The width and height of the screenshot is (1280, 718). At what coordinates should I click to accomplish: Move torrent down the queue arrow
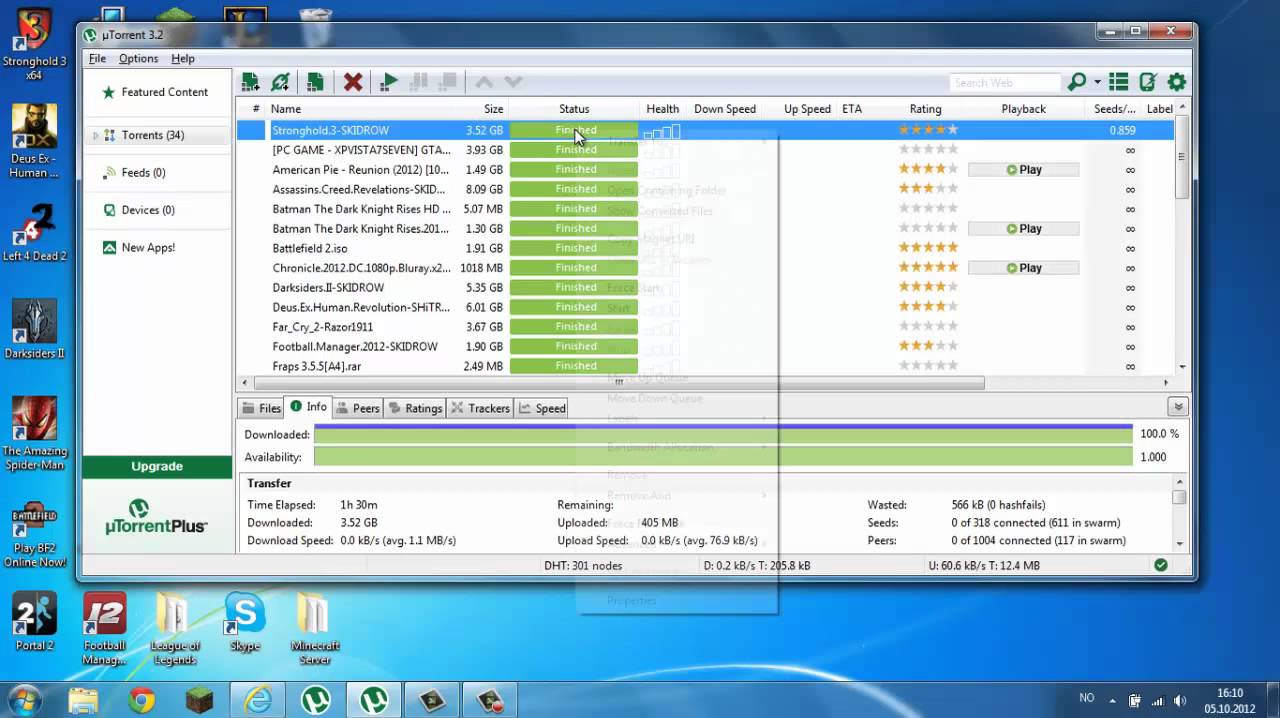pyautogui.click(x=513, y=82)
